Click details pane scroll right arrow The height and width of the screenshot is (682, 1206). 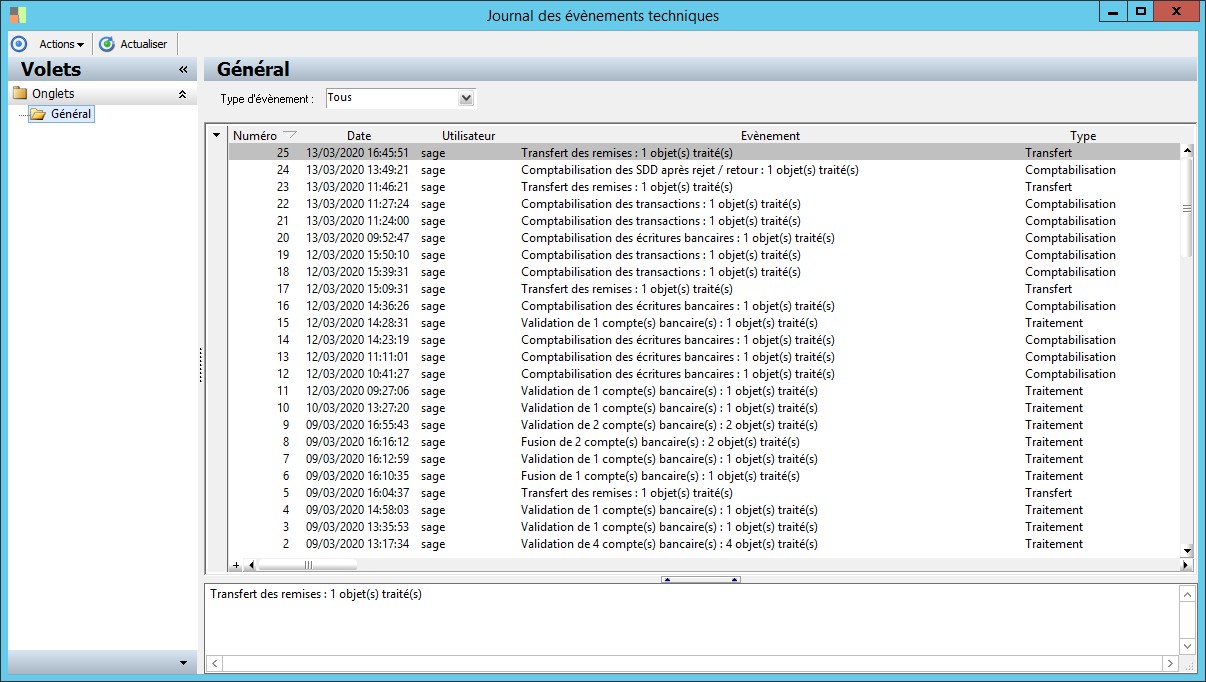click(x=1171, y=664)
